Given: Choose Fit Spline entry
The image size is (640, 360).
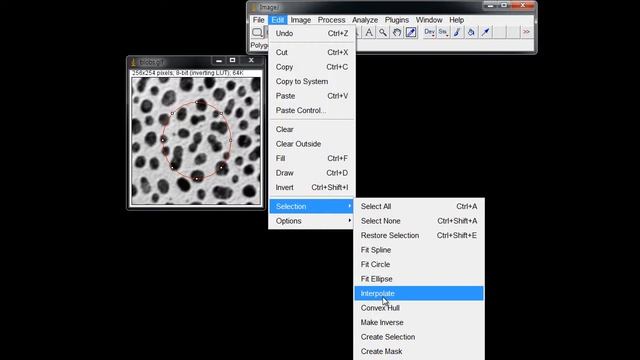Looking at the screenshot, I should [419, 250].
